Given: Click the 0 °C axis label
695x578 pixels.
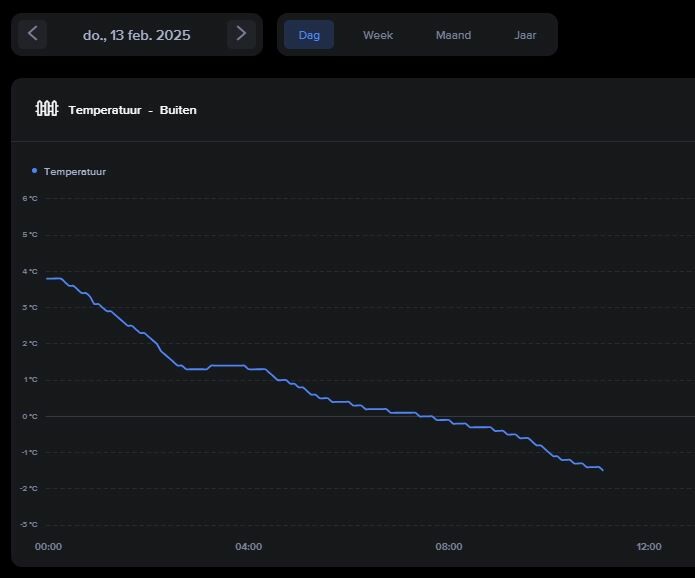Looking at the screenshot, I should pyautogui.click(x=30, y=416).
